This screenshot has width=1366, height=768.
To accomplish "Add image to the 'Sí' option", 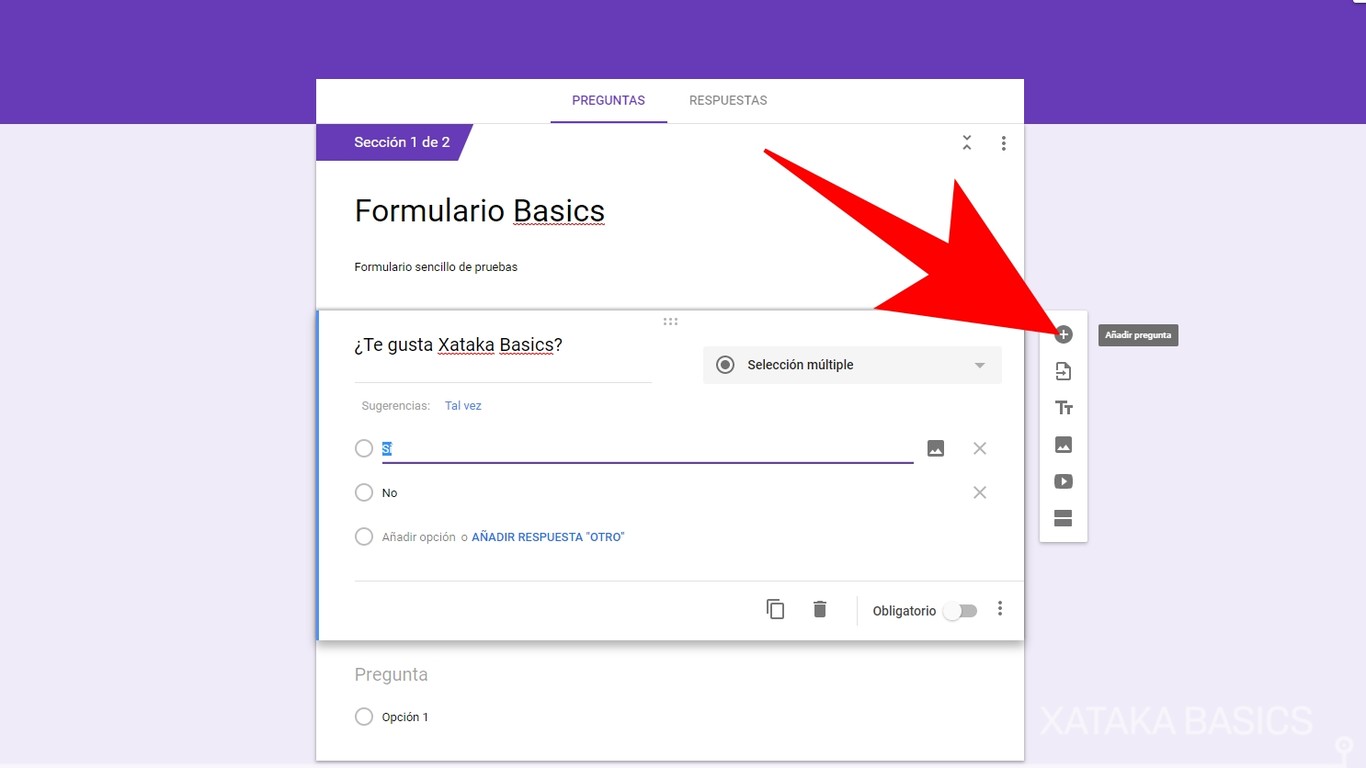I will point(935,449).
